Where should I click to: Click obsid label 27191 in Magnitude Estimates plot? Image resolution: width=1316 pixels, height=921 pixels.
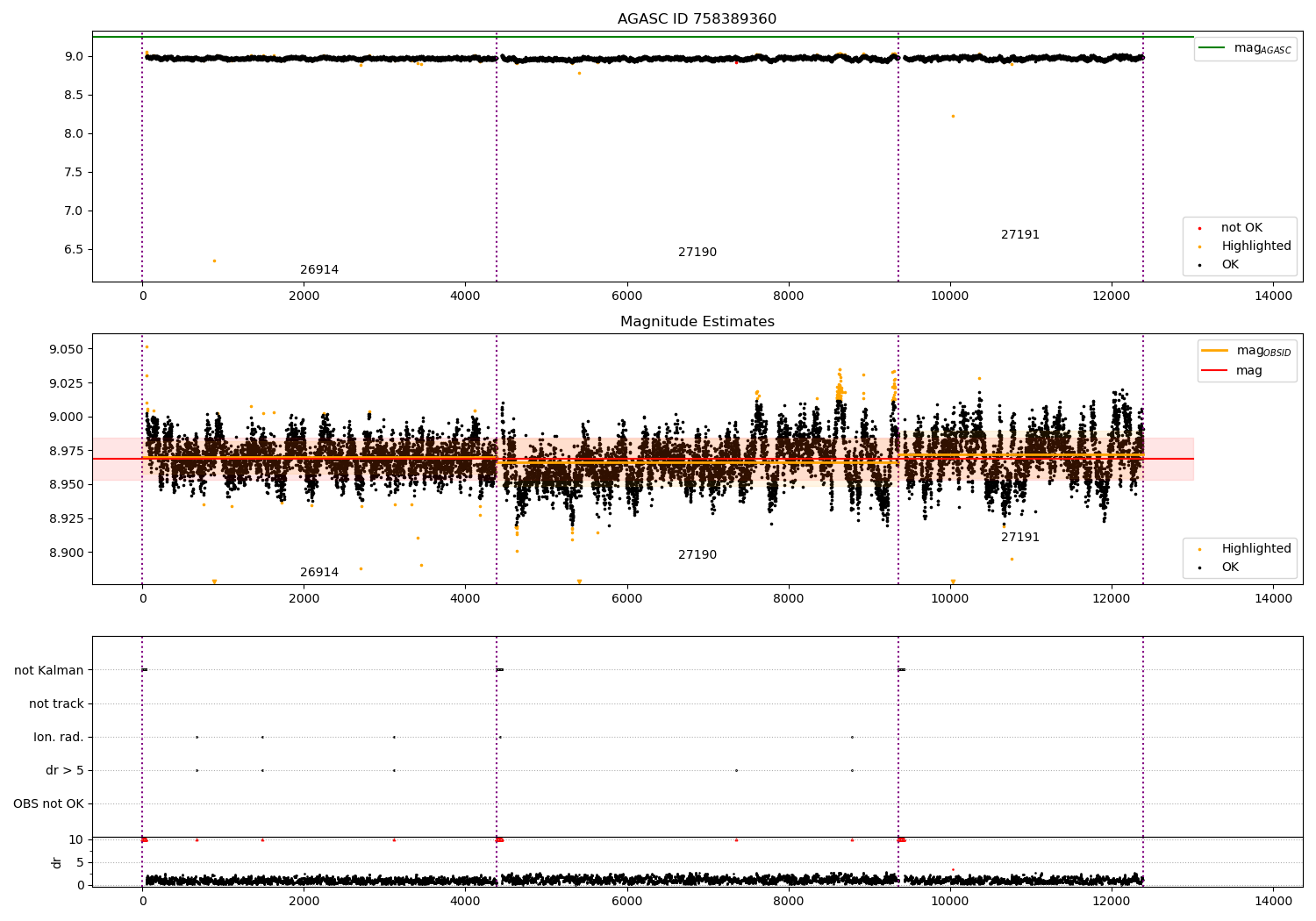tap(1020, 538)
